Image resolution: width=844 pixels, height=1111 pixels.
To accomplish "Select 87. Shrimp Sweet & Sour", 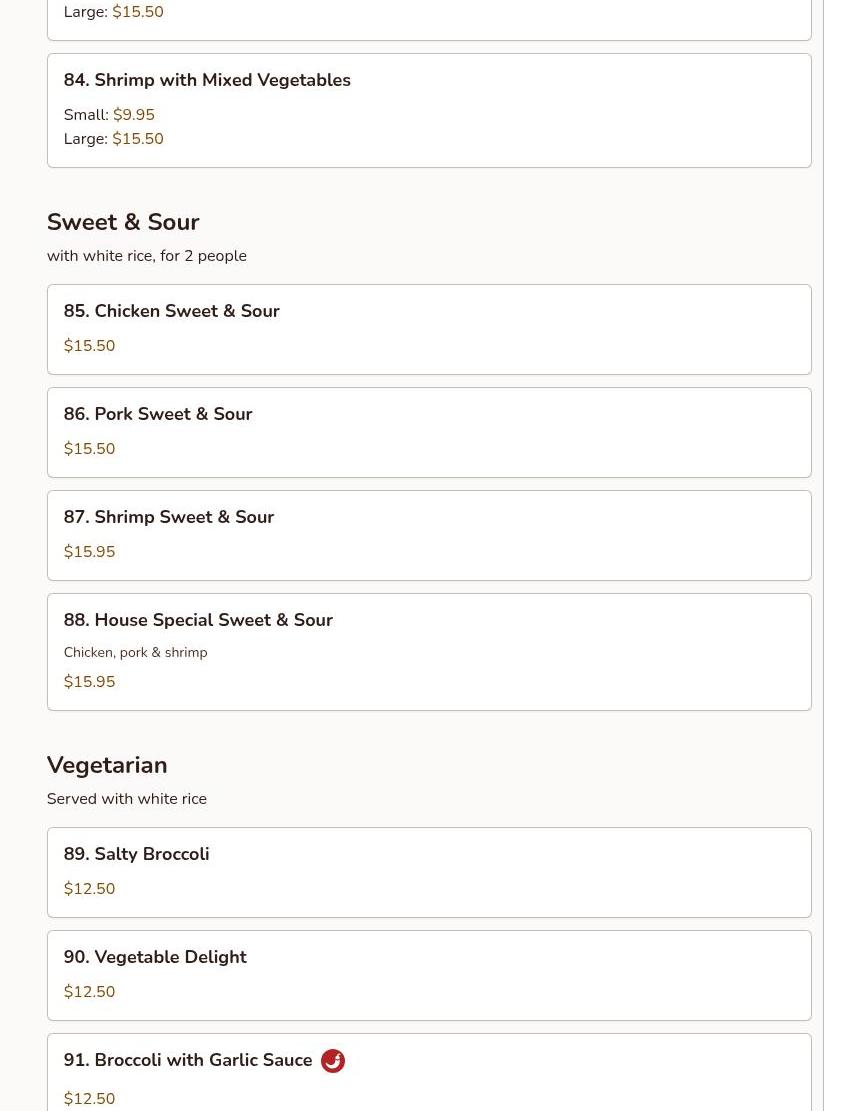I will (x=169, y=517).
